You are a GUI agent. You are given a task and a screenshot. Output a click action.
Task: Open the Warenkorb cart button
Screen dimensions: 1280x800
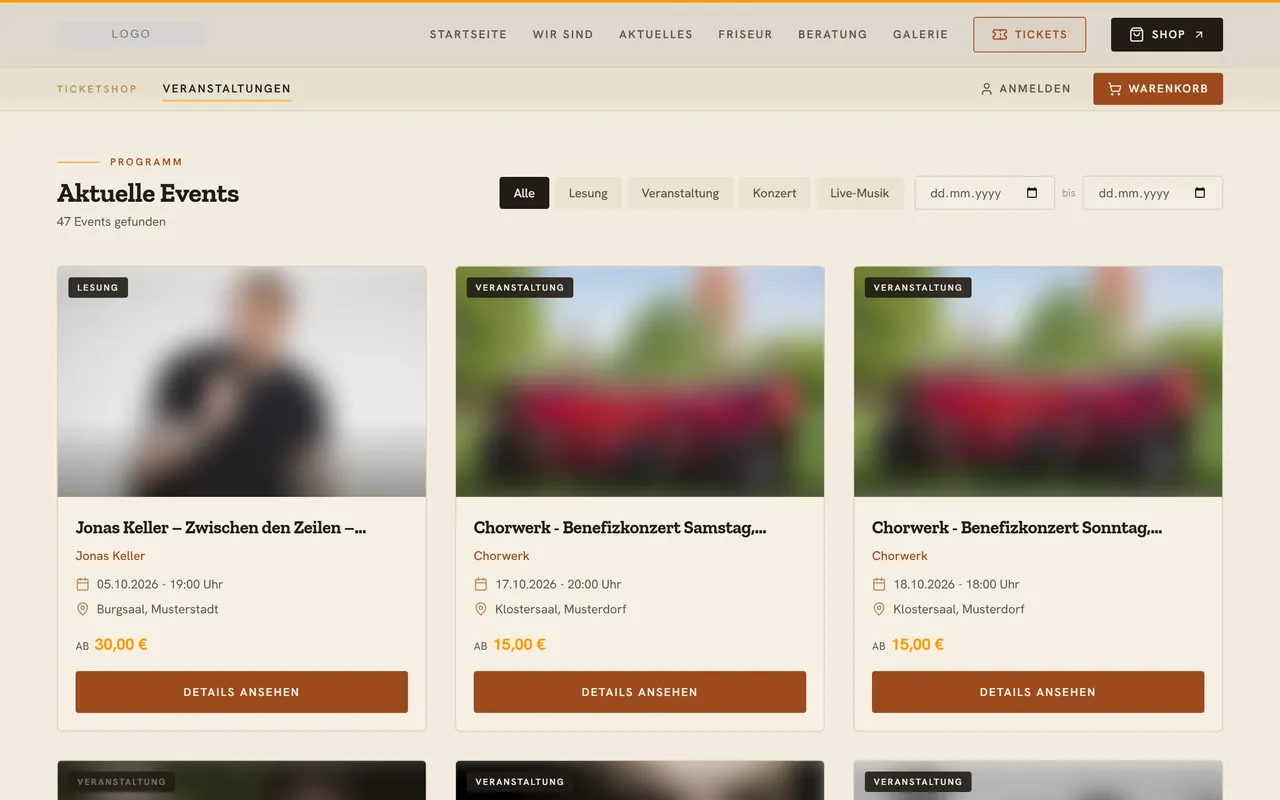1158,89
